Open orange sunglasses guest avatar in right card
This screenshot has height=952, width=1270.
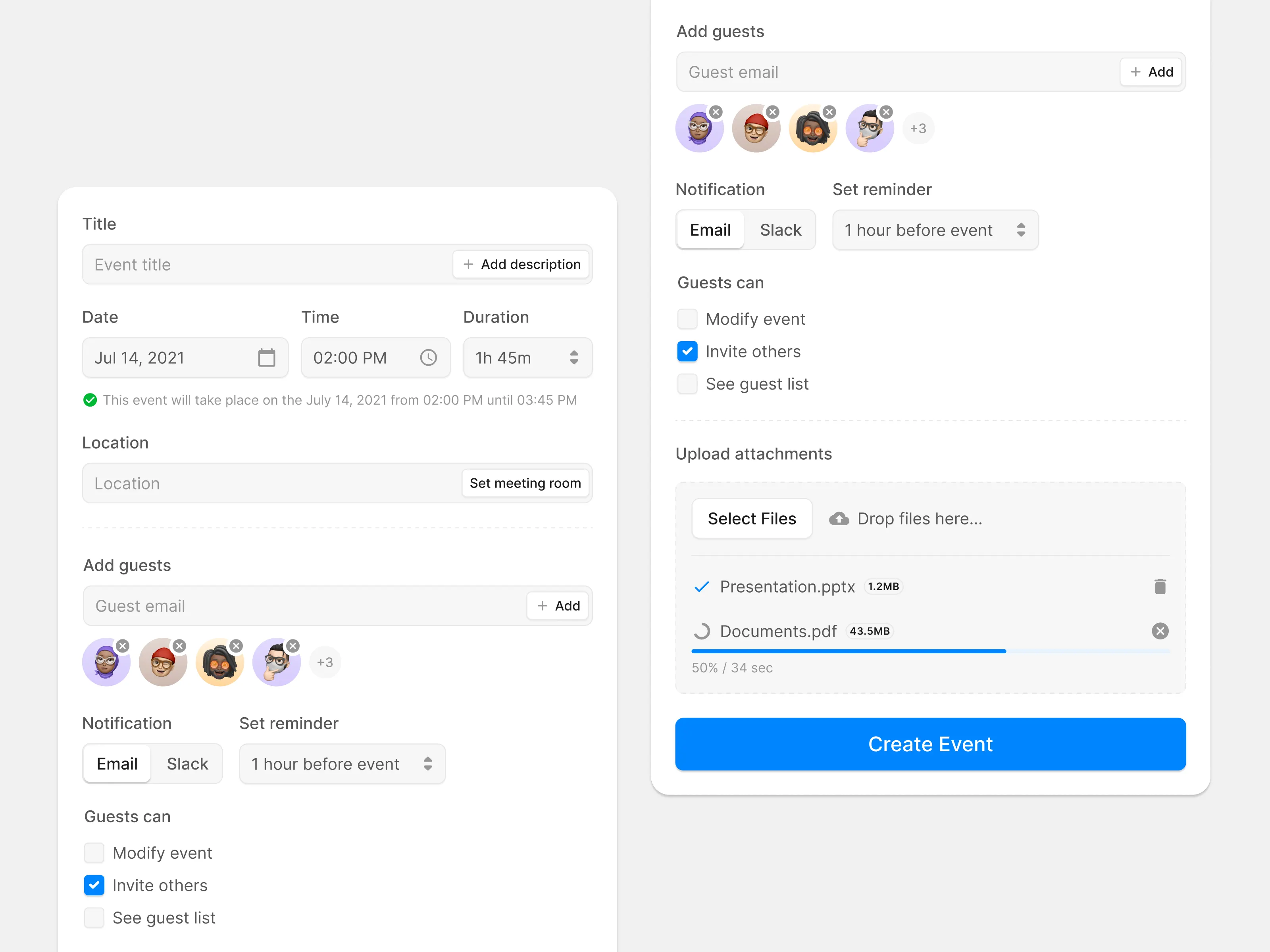coord(813,129)
